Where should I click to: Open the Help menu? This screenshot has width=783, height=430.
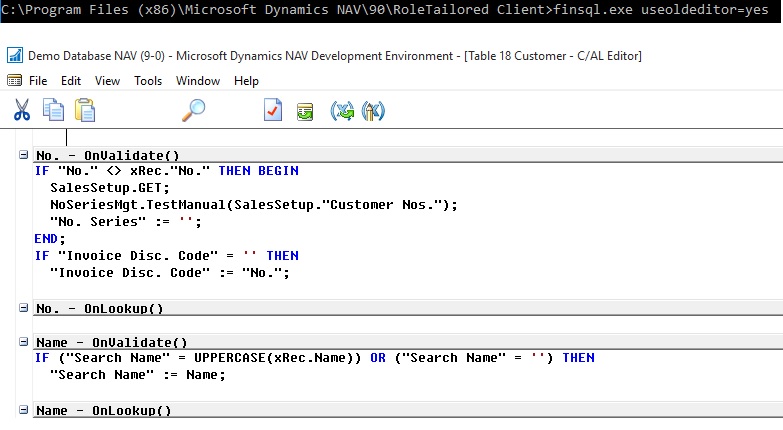tap(246, 80)
